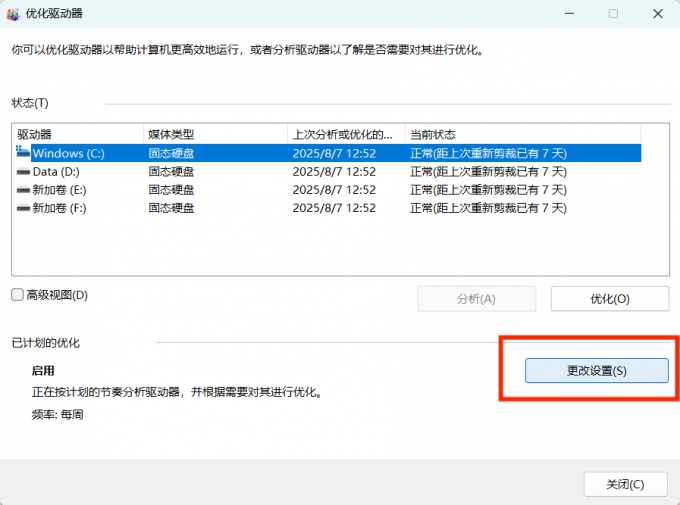Click the 新加卷 (E:) drive icon

click(23, 190)
